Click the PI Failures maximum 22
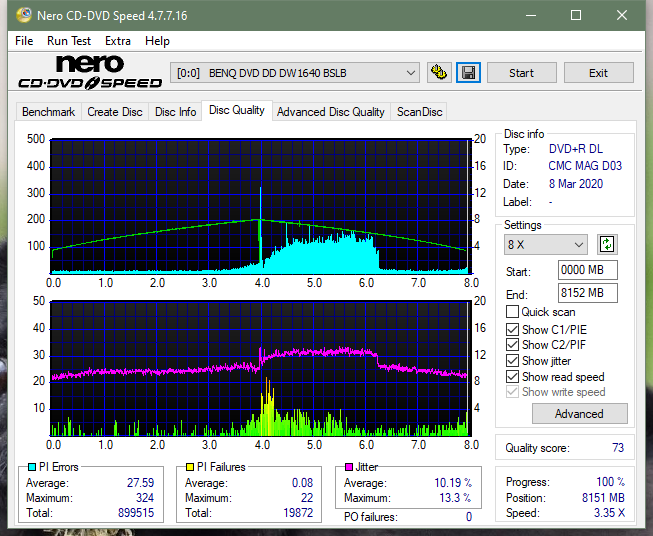This screenshot has height=536, width=653. coord(307,498)
